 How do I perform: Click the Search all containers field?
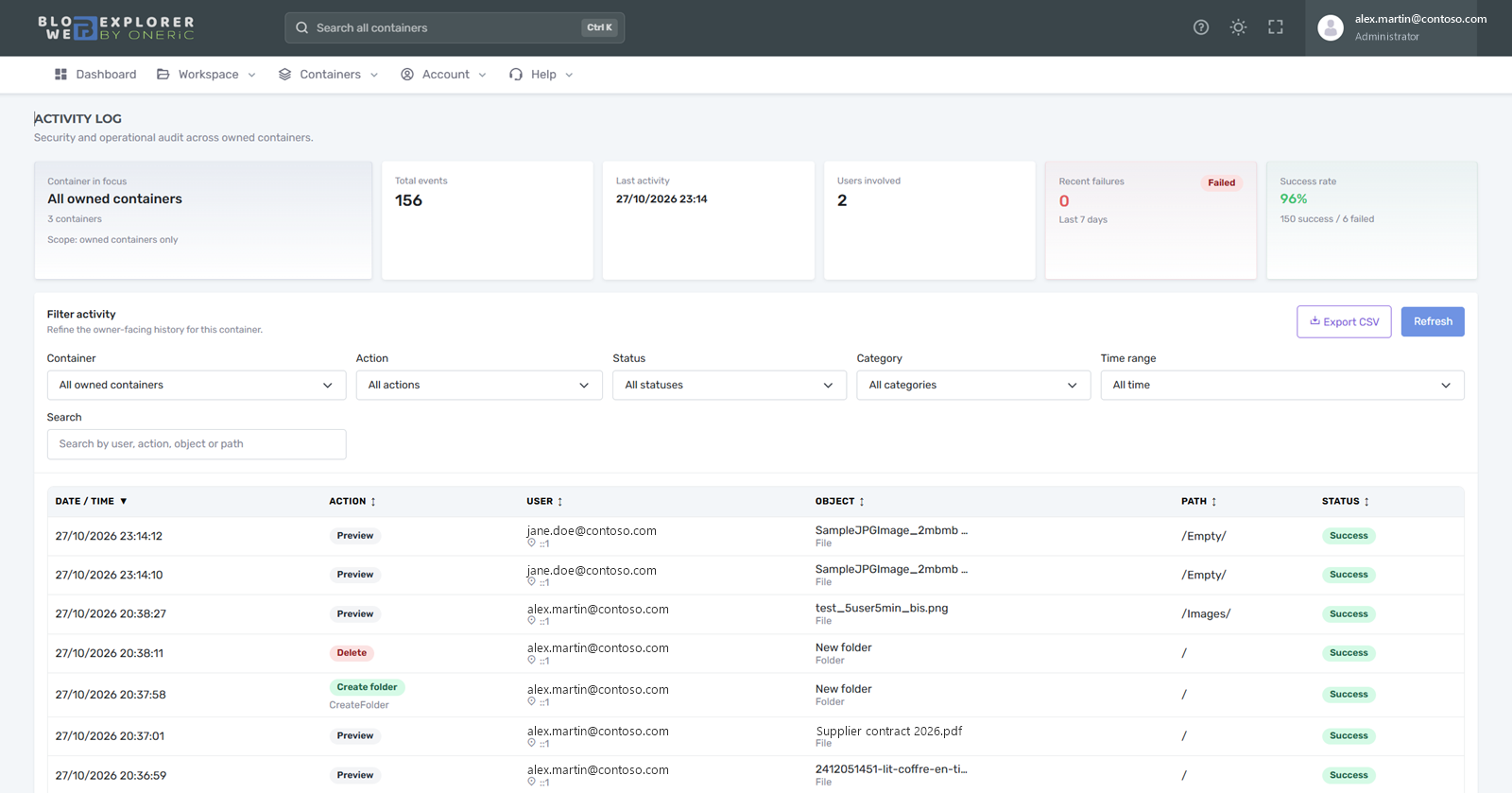tap(455, 27)
